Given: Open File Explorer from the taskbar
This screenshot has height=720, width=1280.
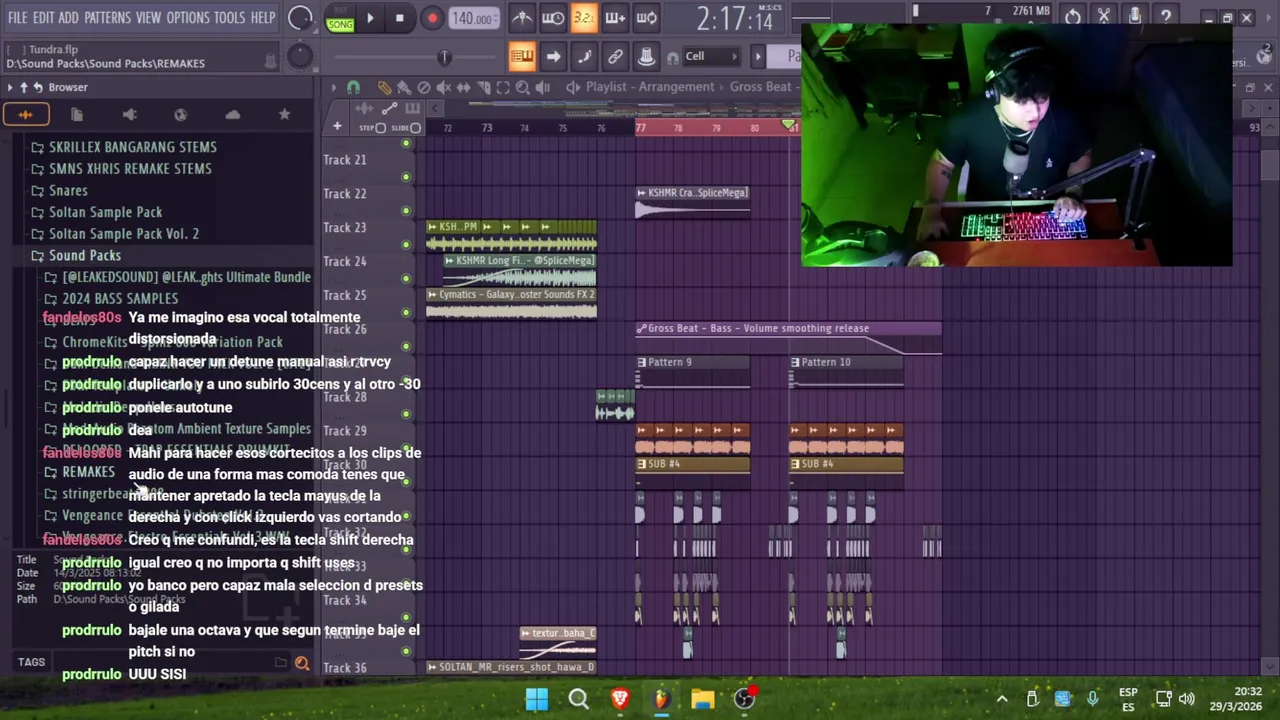Looking at the screenshot, I should point(703,699).
